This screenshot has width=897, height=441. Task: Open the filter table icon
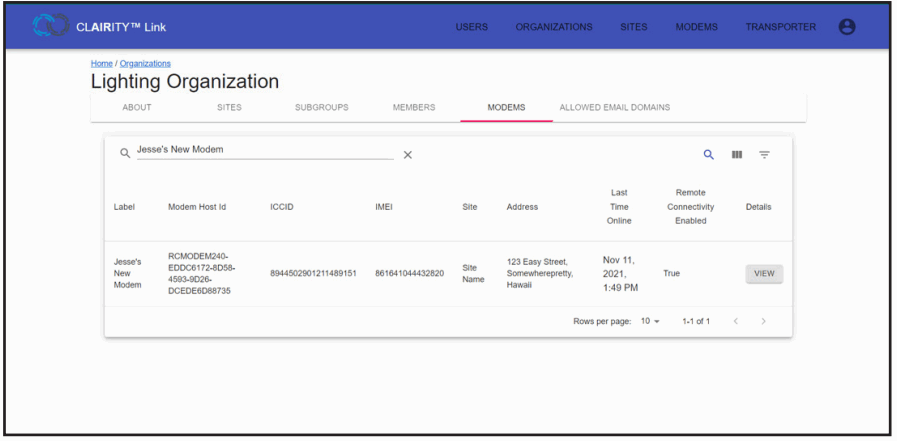coord(764,155)
